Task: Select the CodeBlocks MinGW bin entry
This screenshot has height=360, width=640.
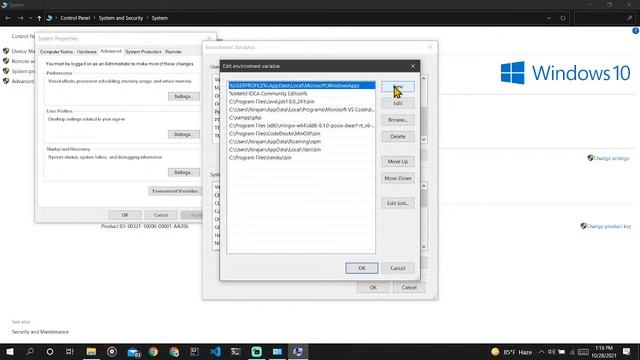Action: tap(302, 133)
